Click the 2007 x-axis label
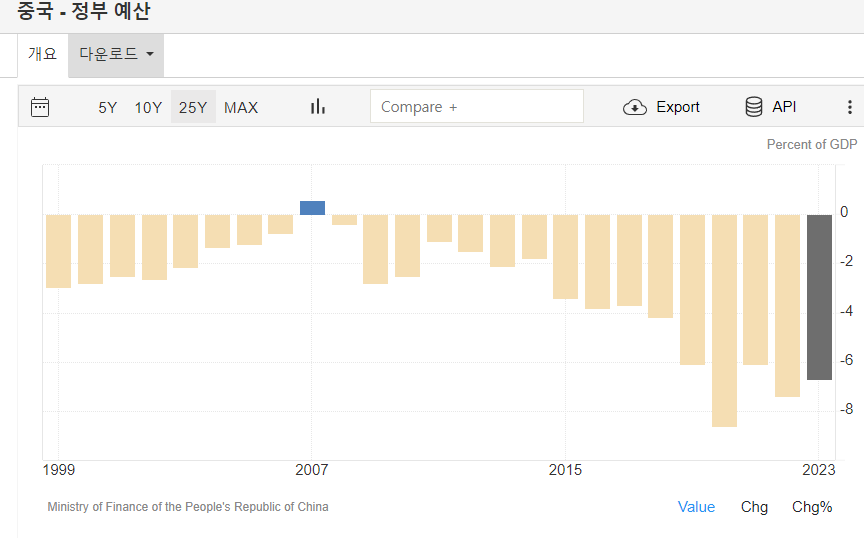864x538 pixels. [311, 470]
